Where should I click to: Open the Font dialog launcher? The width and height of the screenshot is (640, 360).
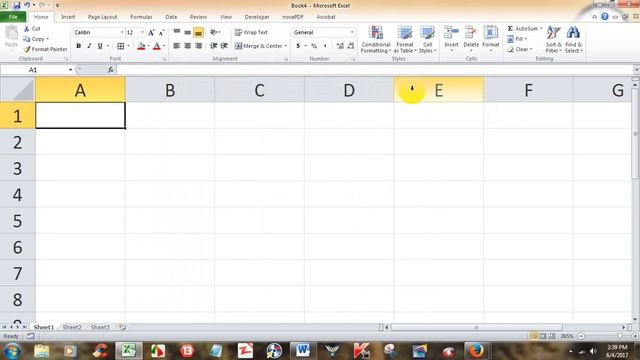point(164,59)
